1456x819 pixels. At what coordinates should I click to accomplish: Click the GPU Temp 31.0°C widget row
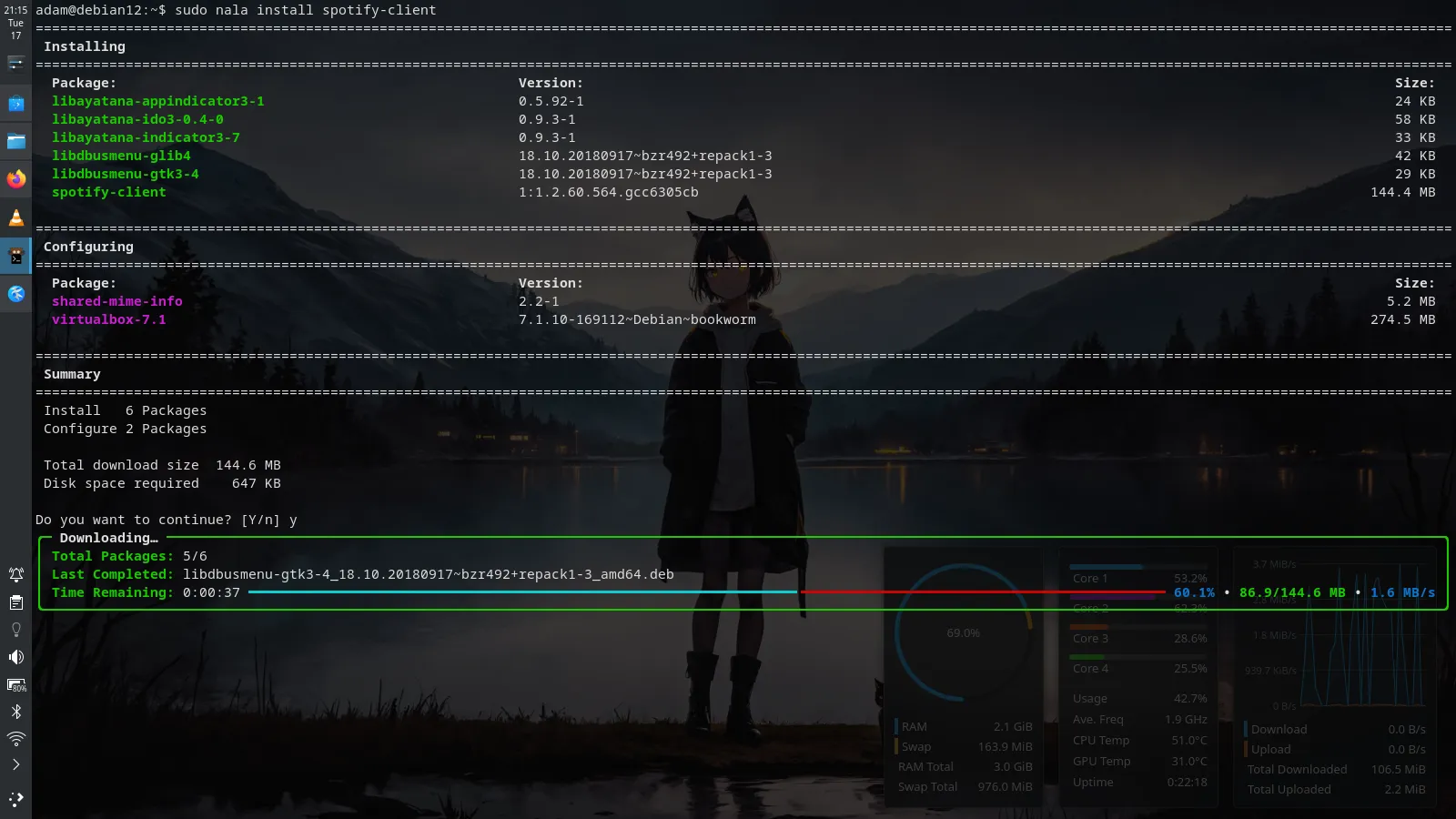tap(1139, 762)
